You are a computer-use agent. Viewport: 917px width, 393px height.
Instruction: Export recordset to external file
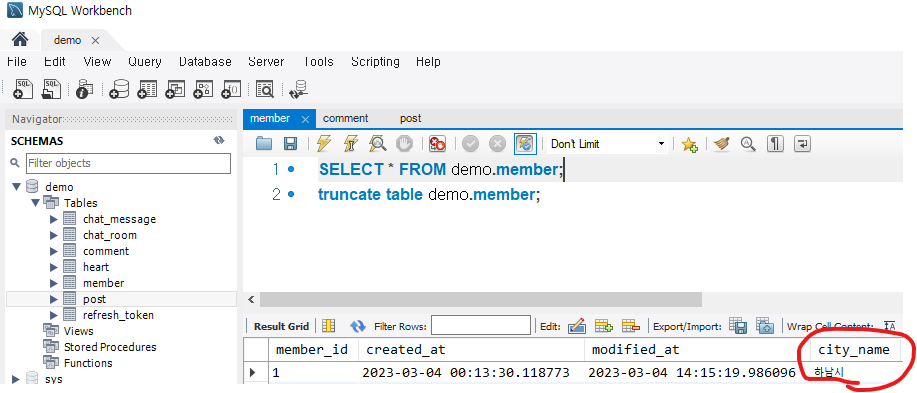(x=739, y=326)
